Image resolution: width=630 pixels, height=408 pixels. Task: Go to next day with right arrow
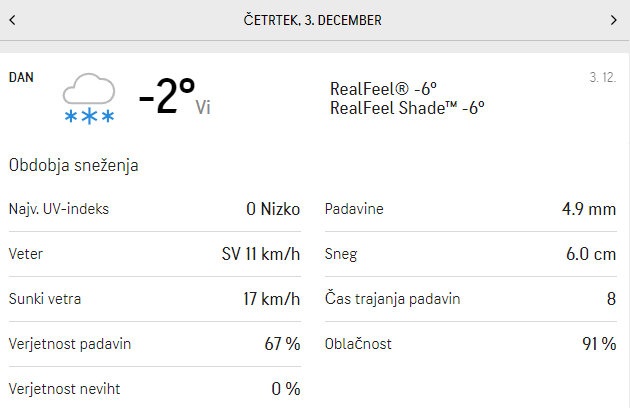coord(613,20)
